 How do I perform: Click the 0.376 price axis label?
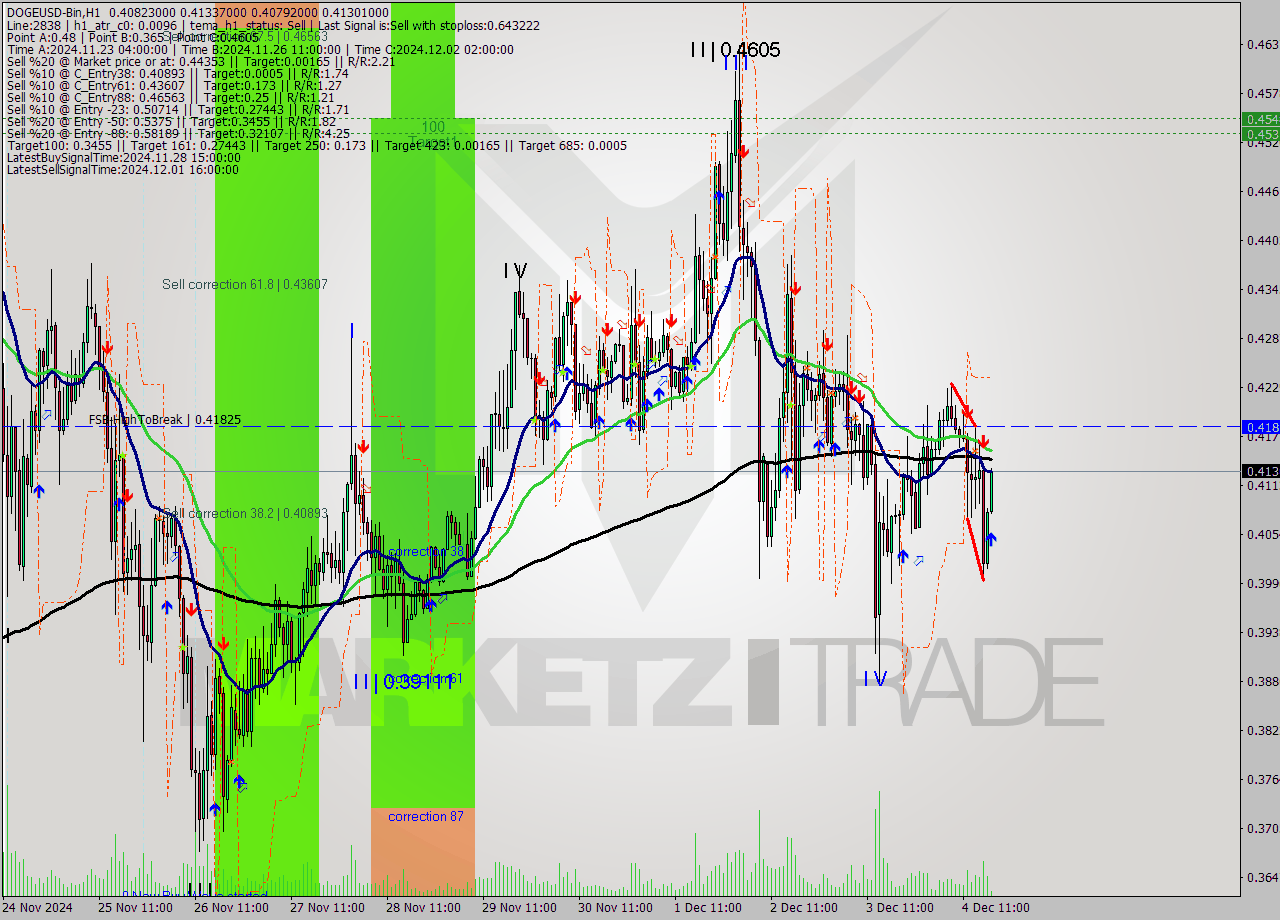[x=1262, y=779]
